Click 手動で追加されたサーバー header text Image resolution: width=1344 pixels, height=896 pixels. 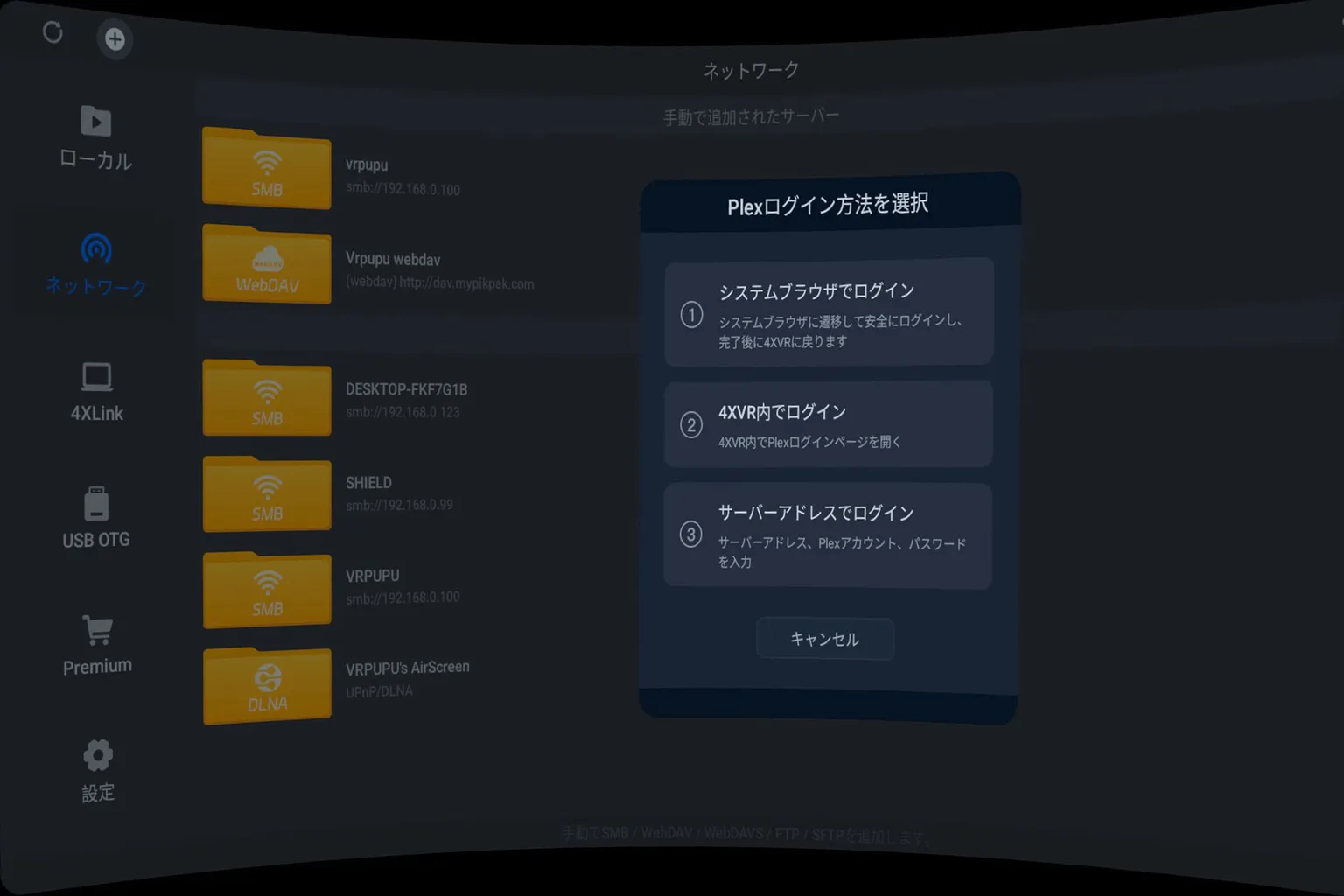click(751, 116)
